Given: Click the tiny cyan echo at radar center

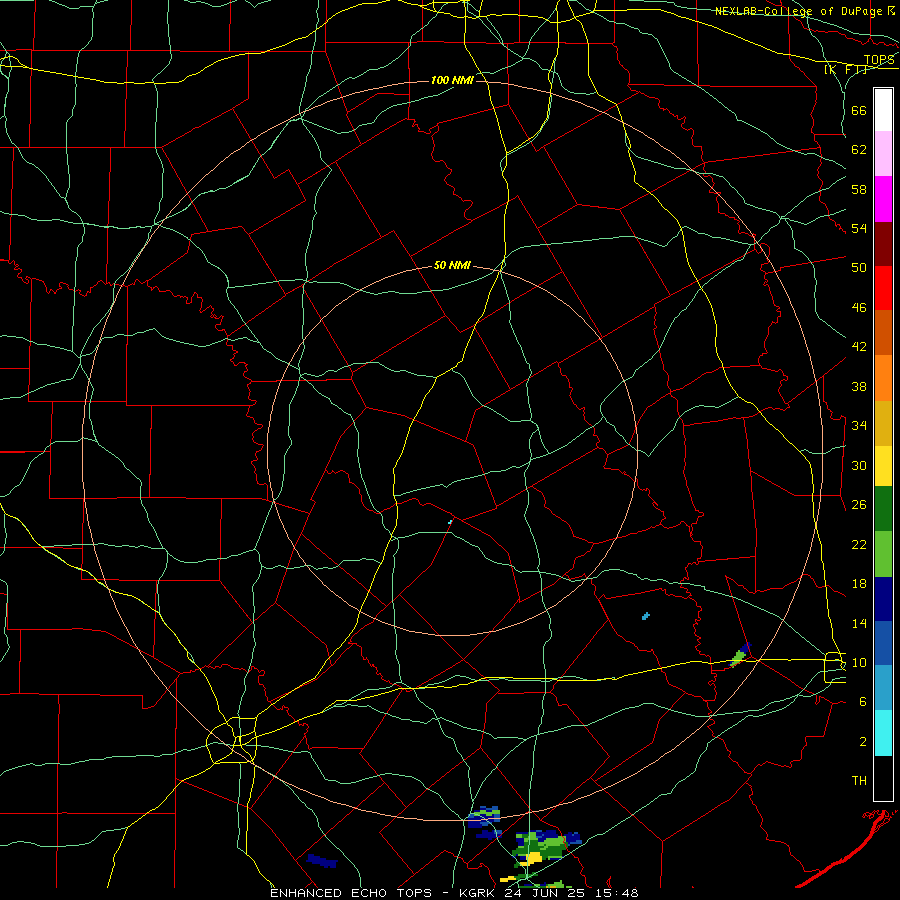Looking at the screenshot, I should [x=450, y=522].
